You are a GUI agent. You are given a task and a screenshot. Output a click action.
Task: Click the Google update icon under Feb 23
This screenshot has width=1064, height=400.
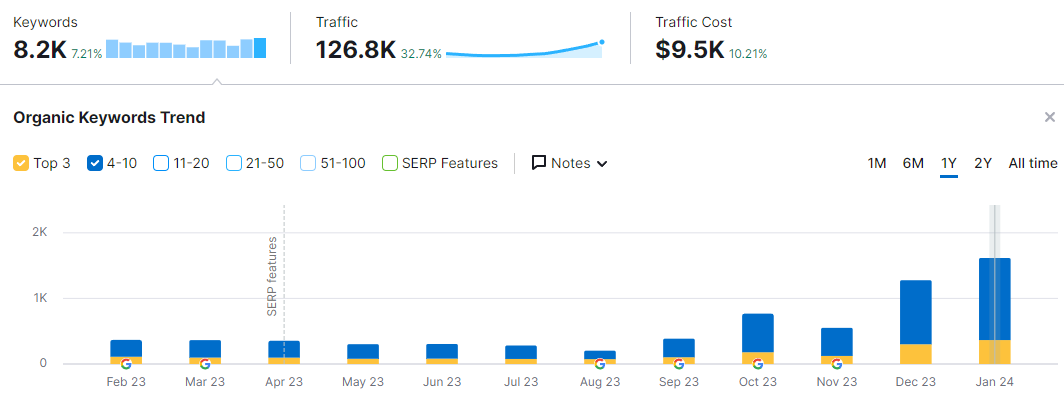coord(126,364)
